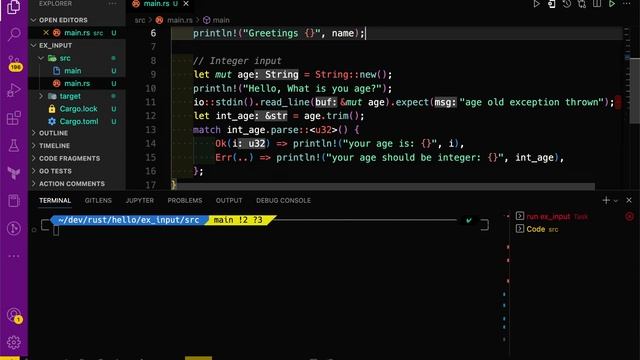
Task: Select main.rs in the src folder
Action: point(77,83)
